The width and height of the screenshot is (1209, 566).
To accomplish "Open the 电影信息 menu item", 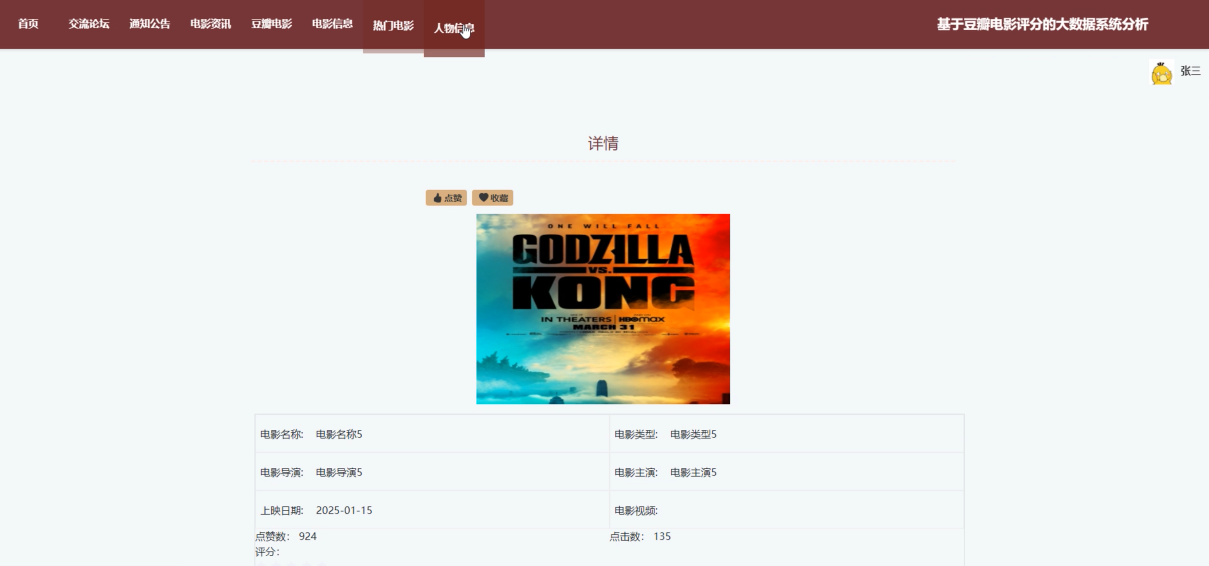I will (332, 24).
